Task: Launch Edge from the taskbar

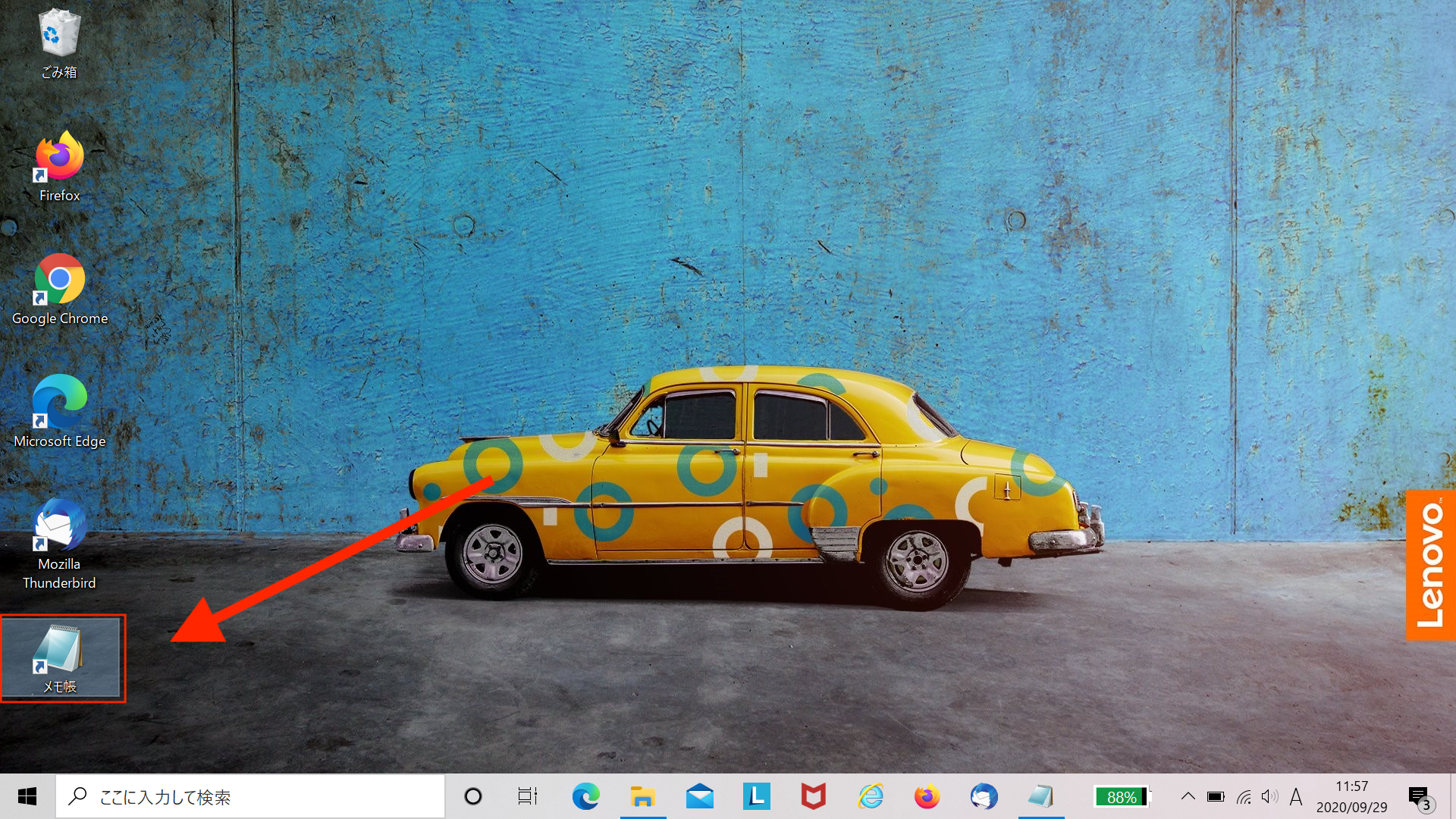Action: click(x=585, y=796)
